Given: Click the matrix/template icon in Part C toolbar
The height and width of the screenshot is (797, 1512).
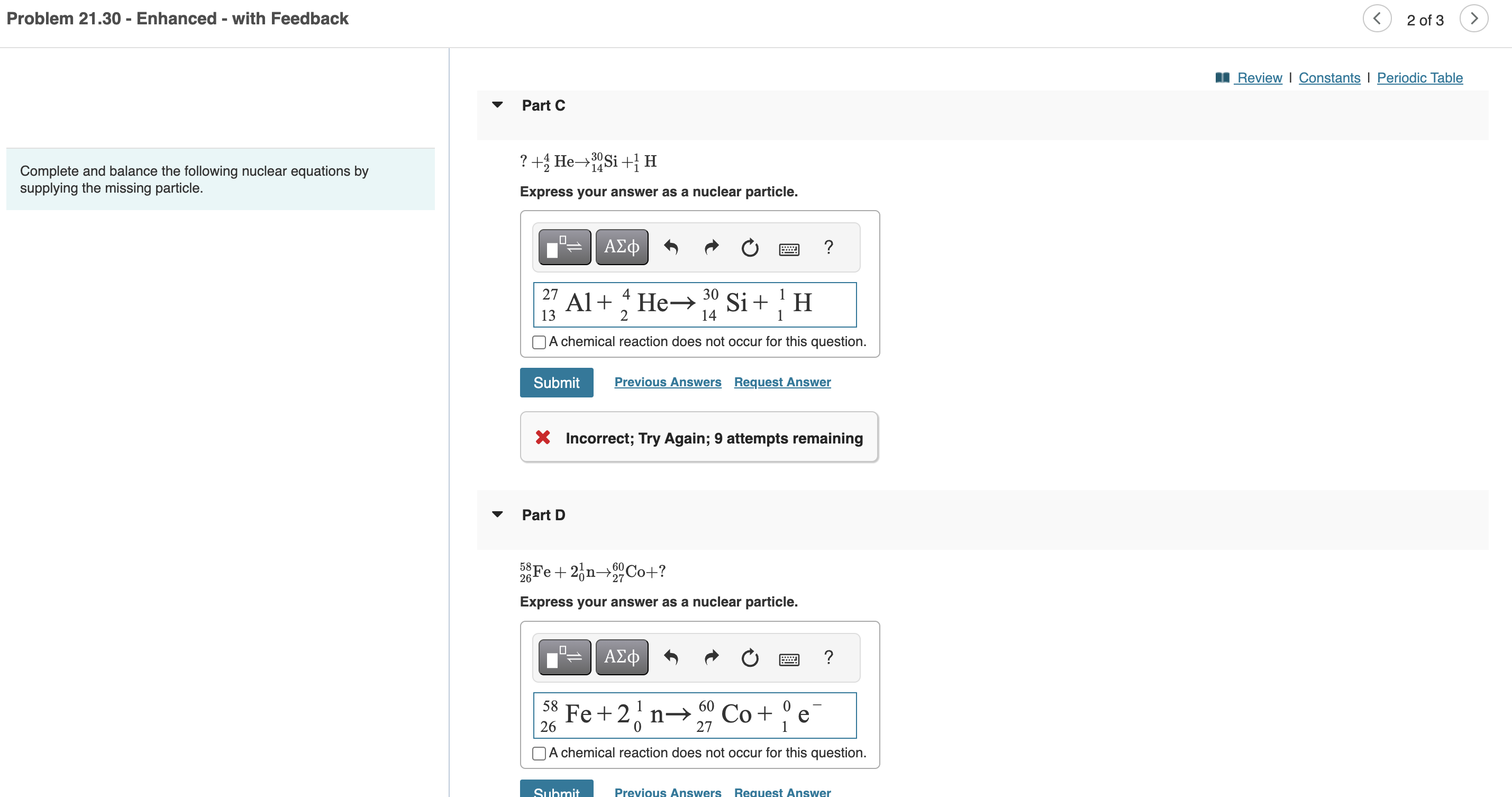Looking at the screenshot, I should tap(562, 247).
